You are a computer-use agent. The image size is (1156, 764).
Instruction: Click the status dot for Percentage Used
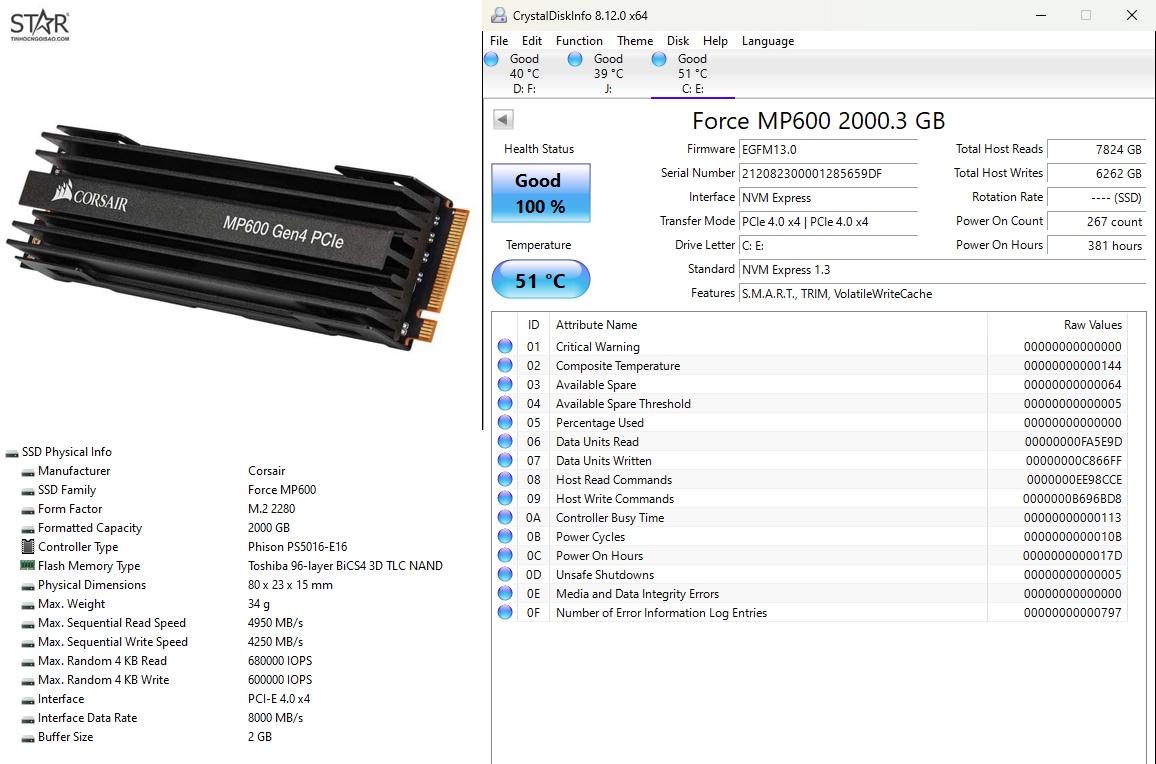[505, 423]
